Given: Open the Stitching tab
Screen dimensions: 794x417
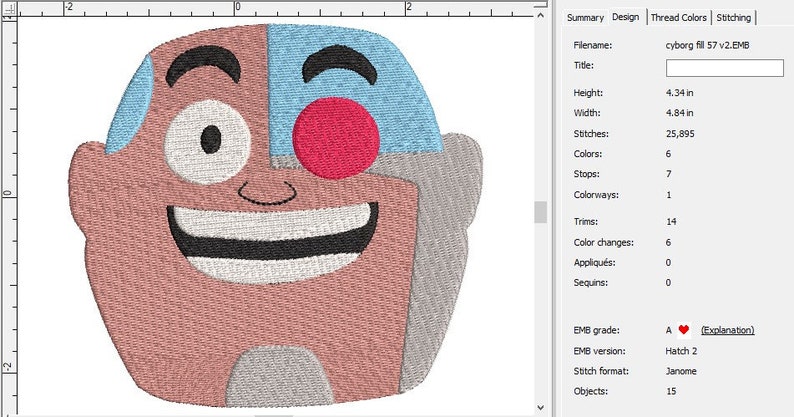Looking at the screenshot, I should tap(733, 17).
